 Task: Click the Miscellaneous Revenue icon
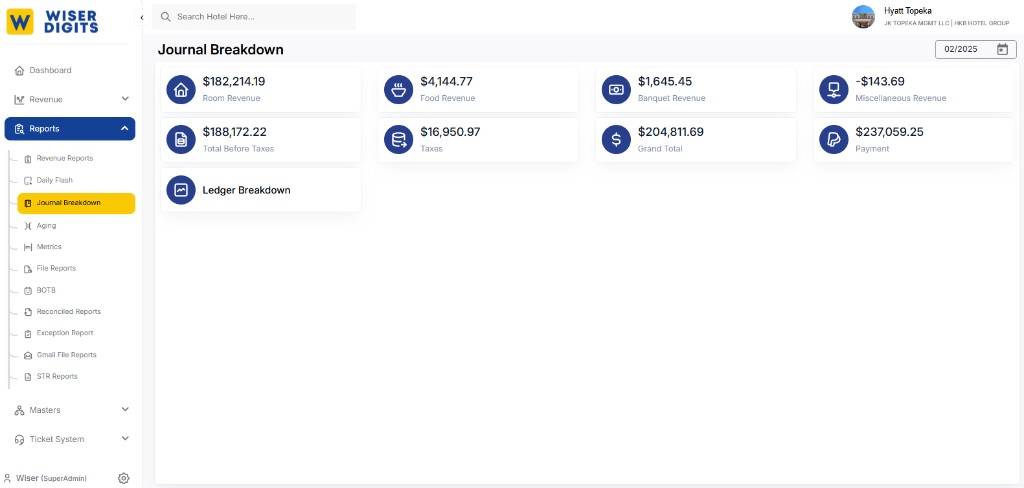(x=834, y=89)
